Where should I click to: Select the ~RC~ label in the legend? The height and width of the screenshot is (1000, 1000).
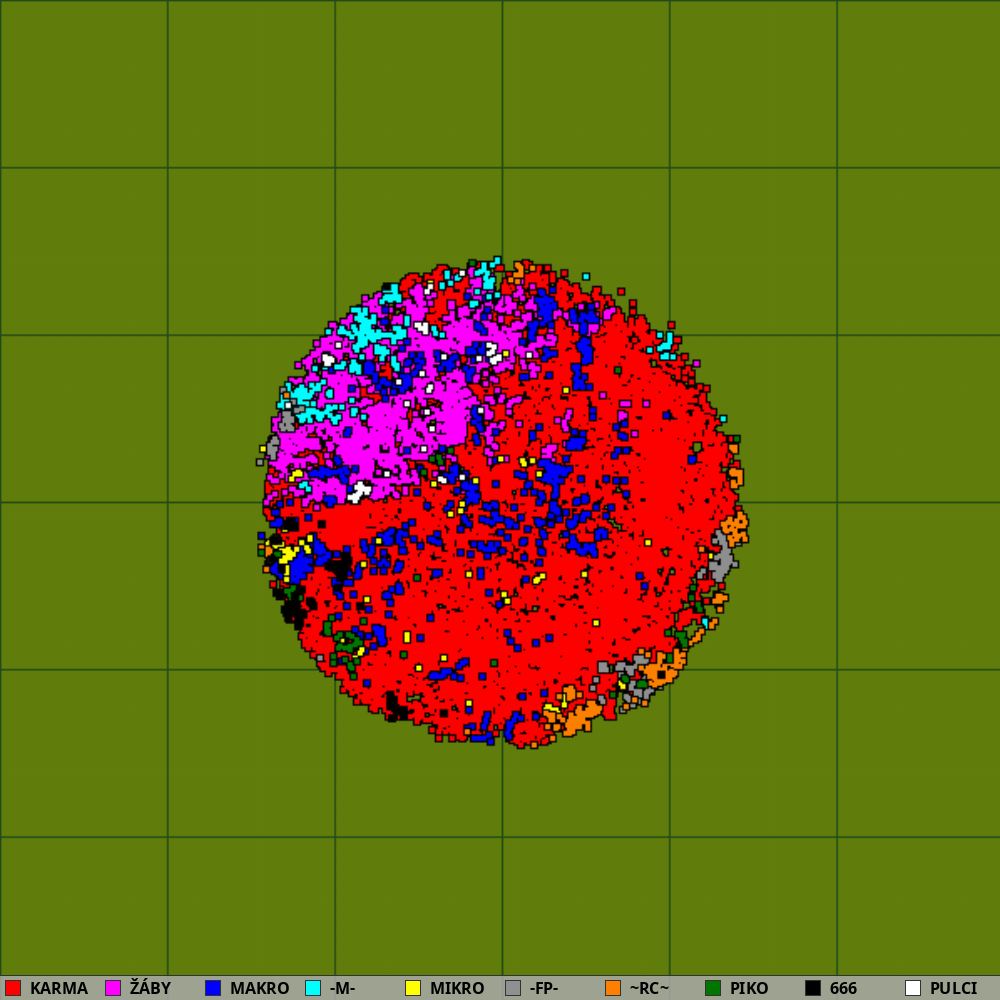[649, 989]
